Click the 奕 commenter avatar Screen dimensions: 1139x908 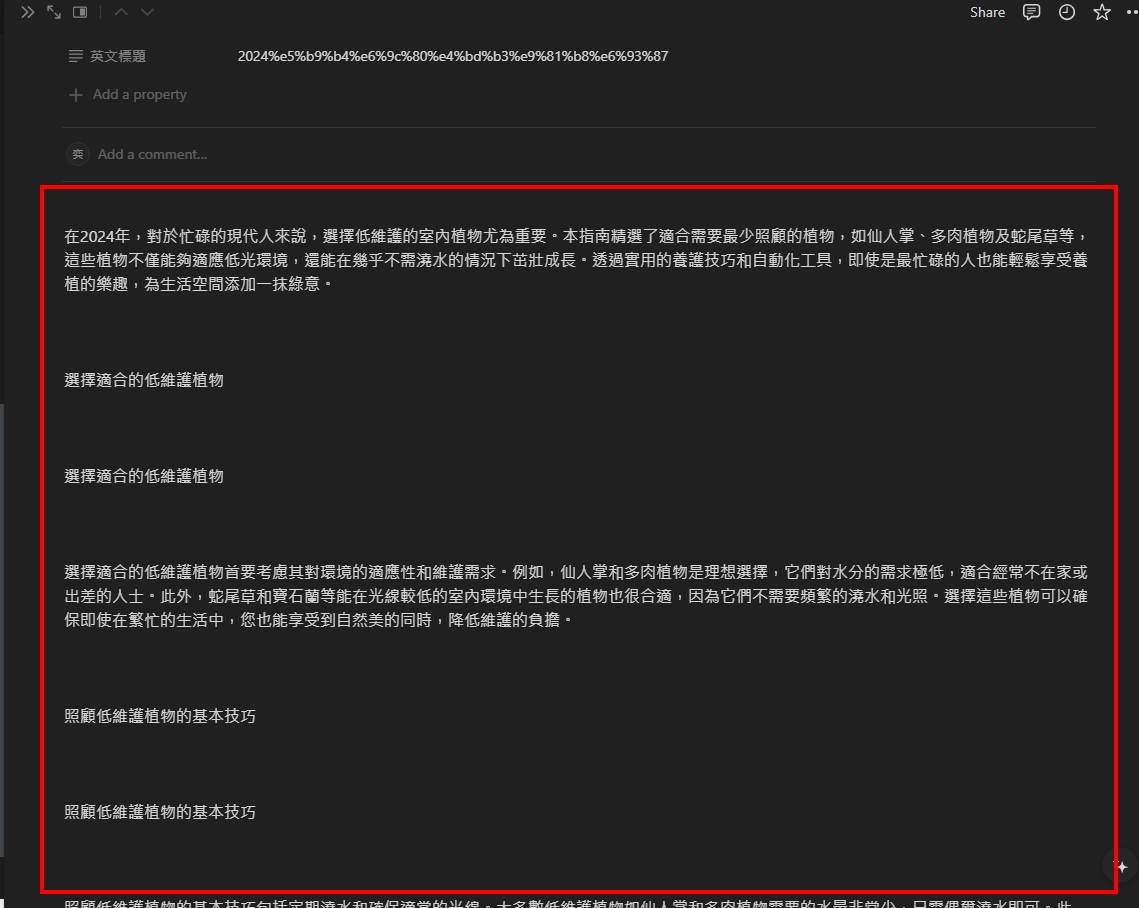coord(77,154)
